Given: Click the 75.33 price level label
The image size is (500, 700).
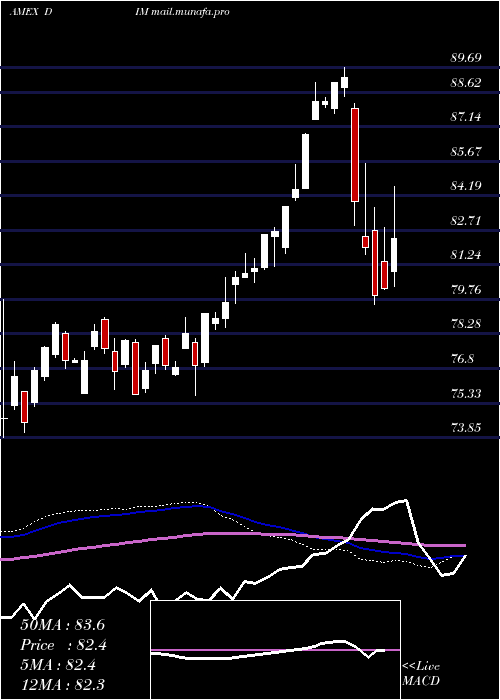Looking at the screenshot, I should (466, 393).
